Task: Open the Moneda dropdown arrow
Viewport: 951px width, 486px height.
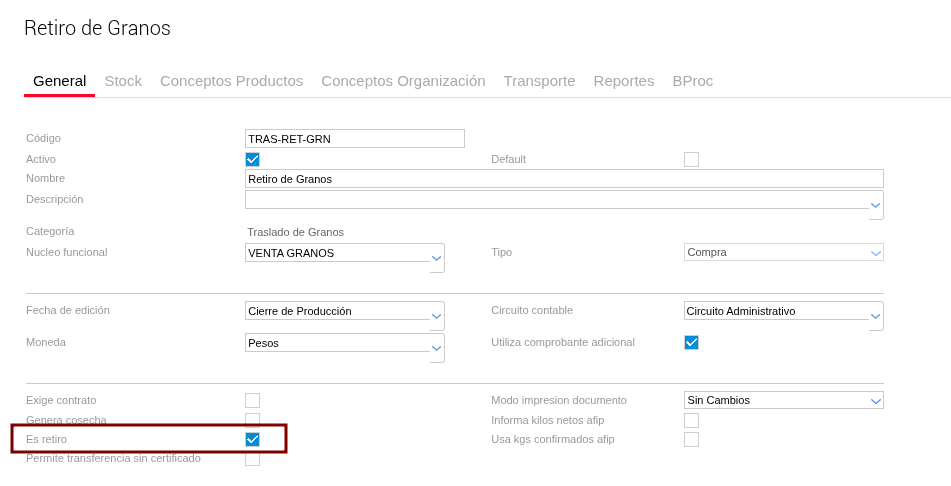Action: (437, 348)
